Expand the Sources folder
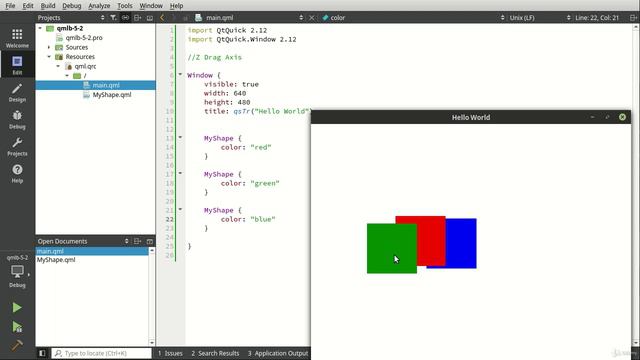The width and height of the screenshot is (640, 360). coord(49,47)
